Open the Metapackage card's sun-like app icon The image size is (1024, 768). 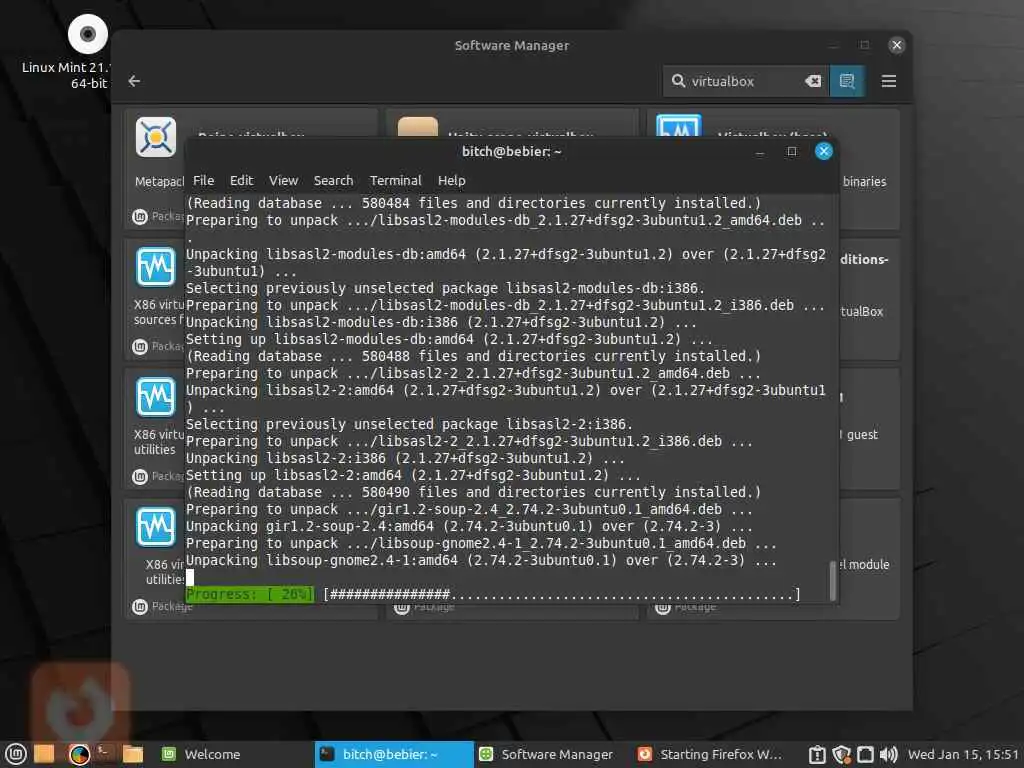tap(156, 137)
